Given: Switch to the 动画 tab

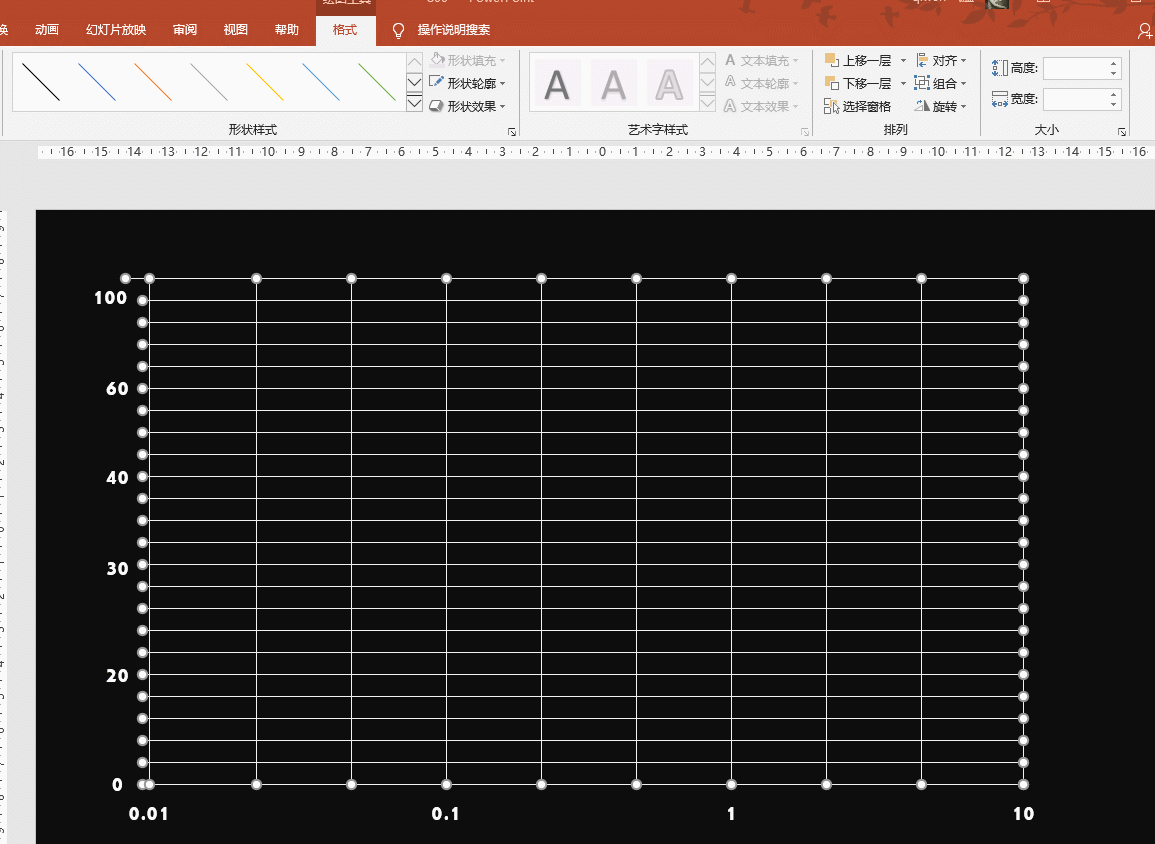Looking at the screenshot, I should coord(47,30).
